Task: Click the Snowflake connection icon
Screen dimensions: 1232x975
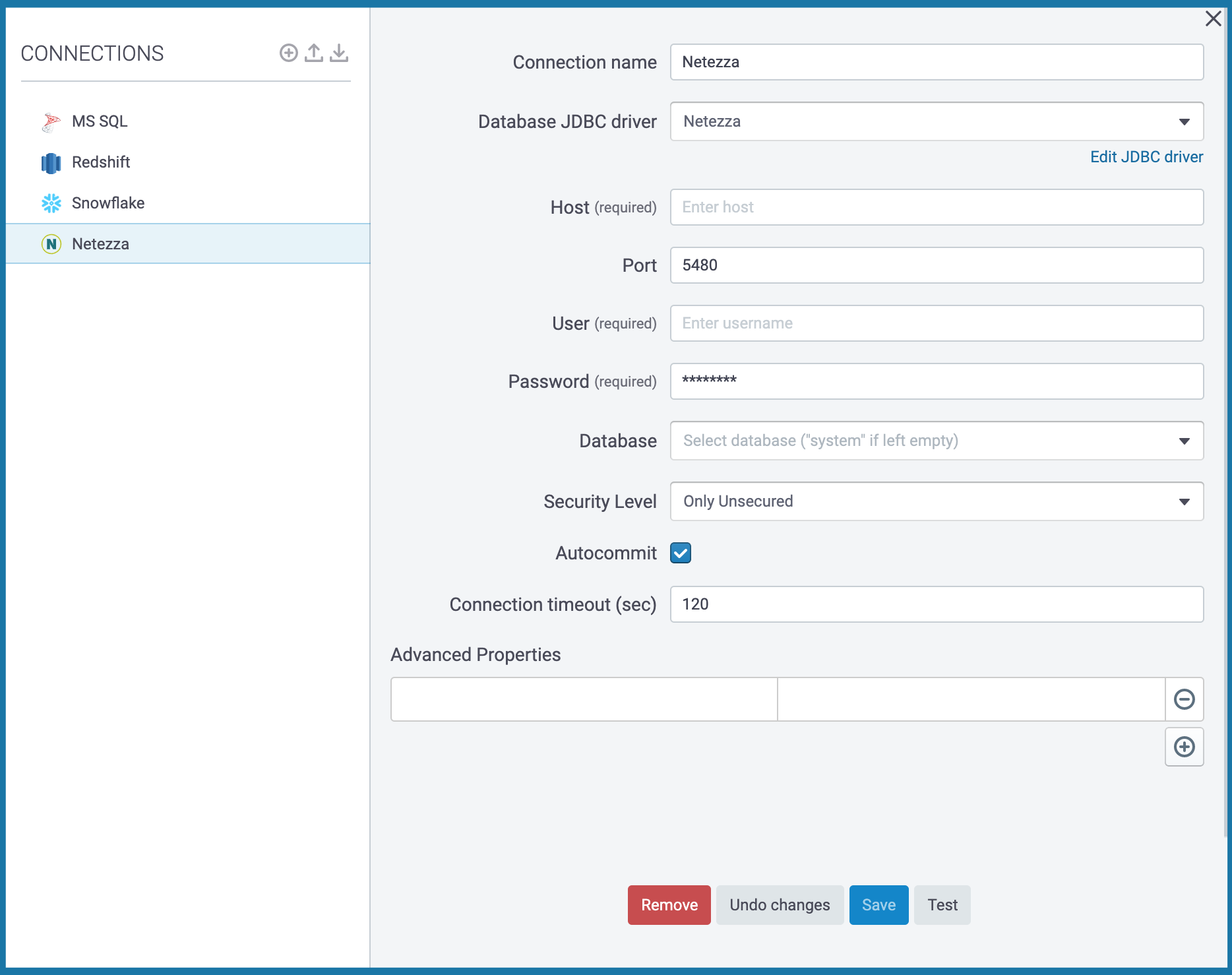Action: [x=51, y=203]
